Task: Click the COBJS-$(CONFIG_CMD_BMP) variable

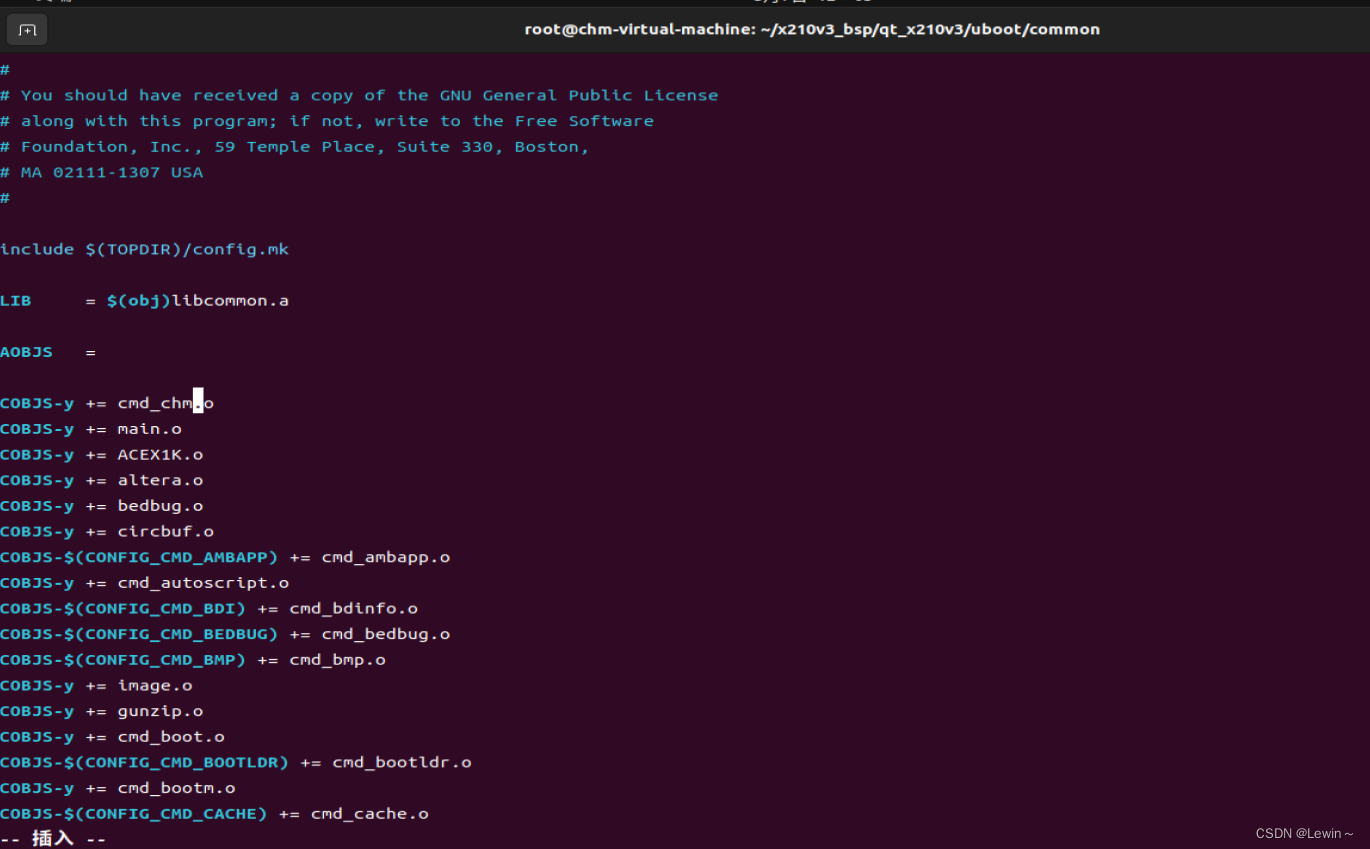Action: [123, 660]
